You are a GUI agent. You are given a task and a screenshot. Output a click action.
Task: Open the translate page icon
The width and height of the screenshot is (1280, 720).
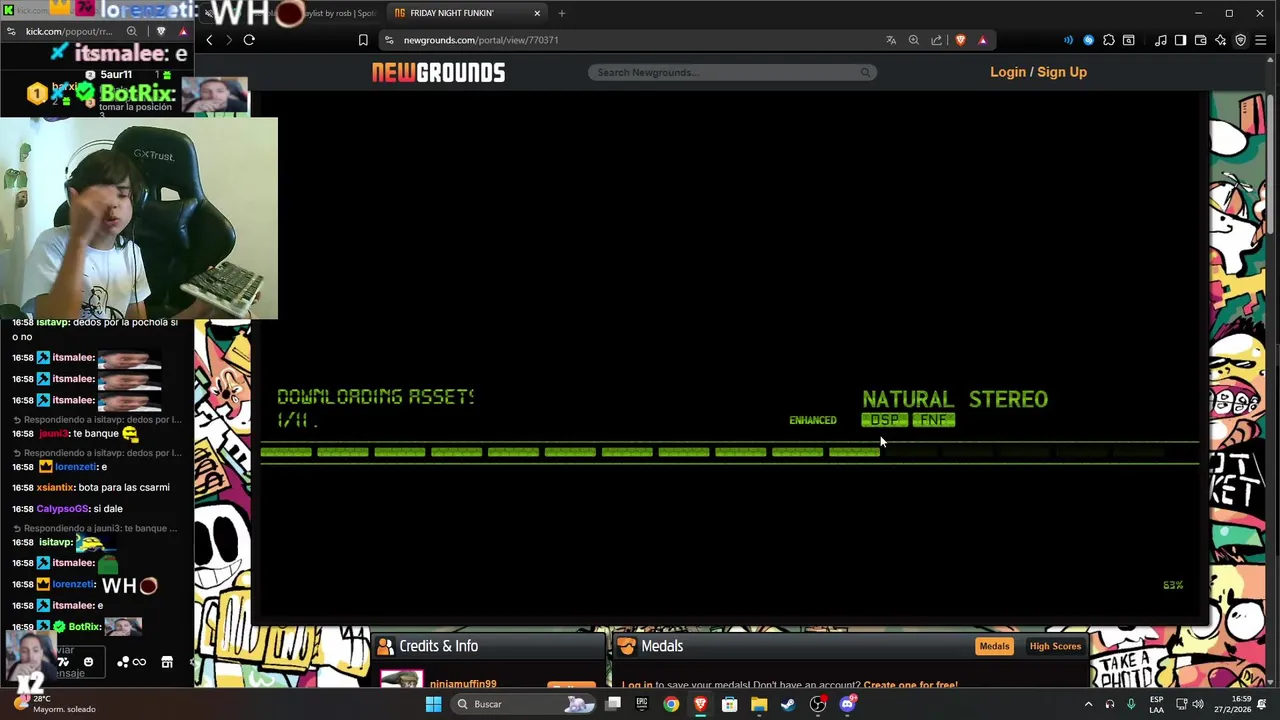click(x=890, y=40)
